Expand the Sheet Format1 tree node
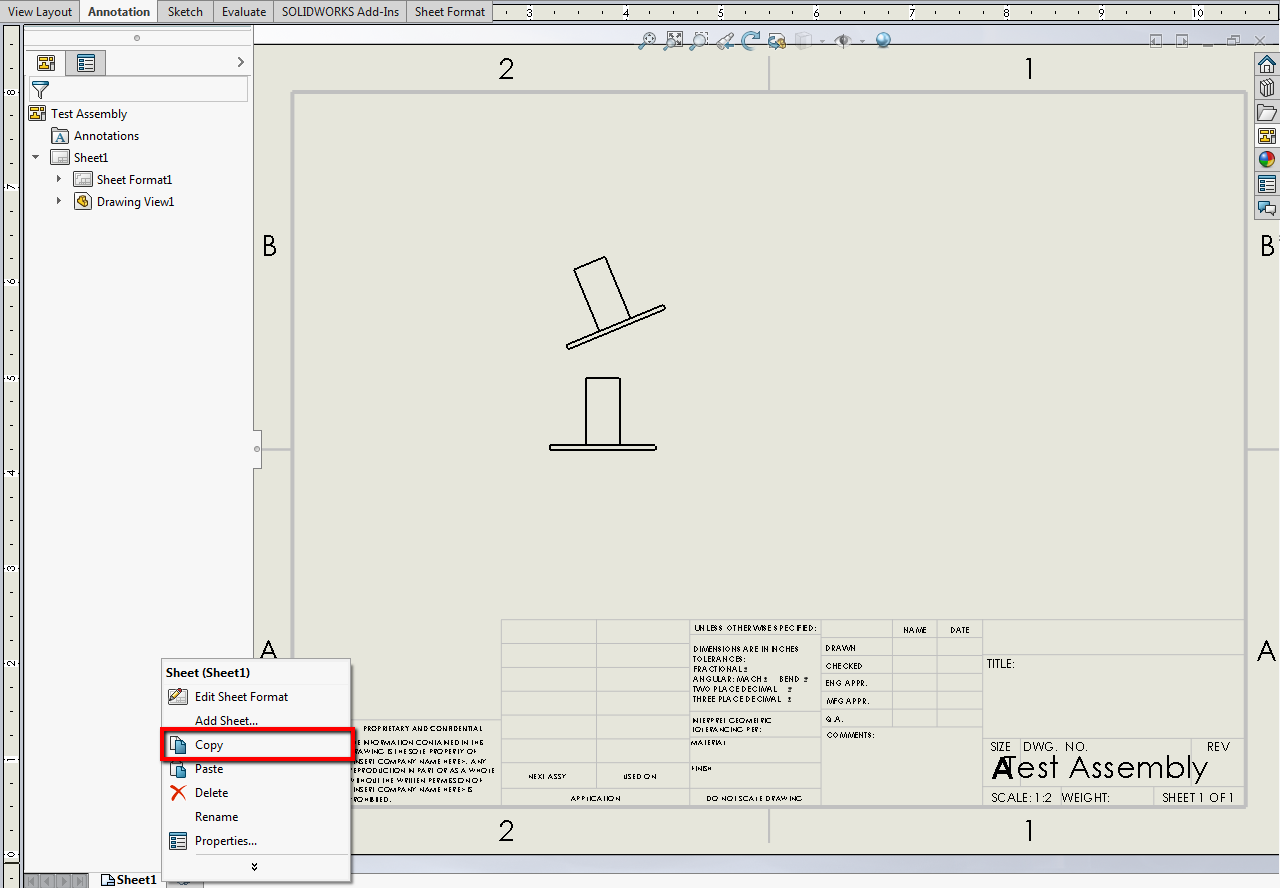Image resolution: width=1280 pixels, height=888 pixels. [59, 179]
